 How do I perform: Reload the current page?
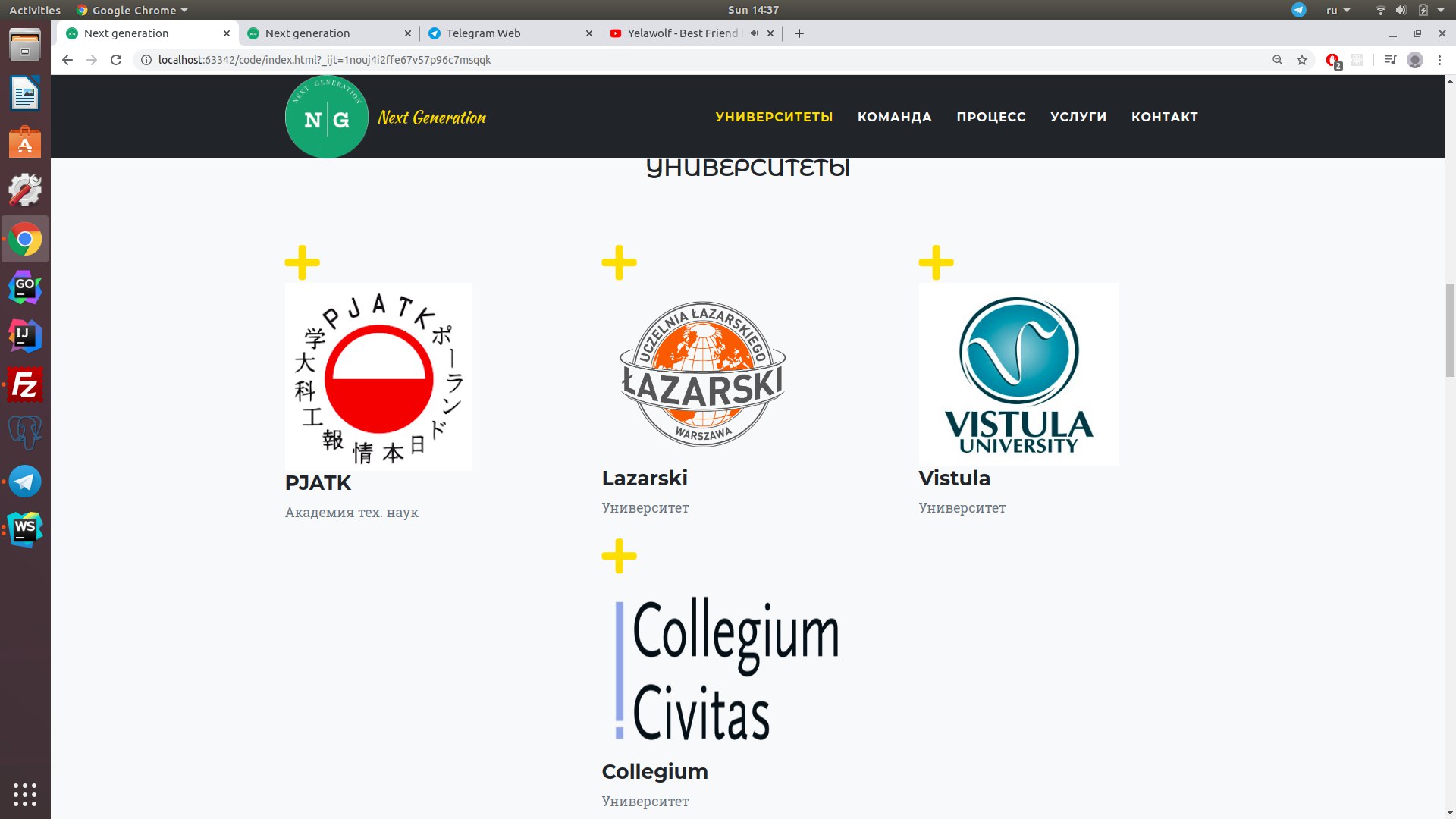[x=116, y=60]
